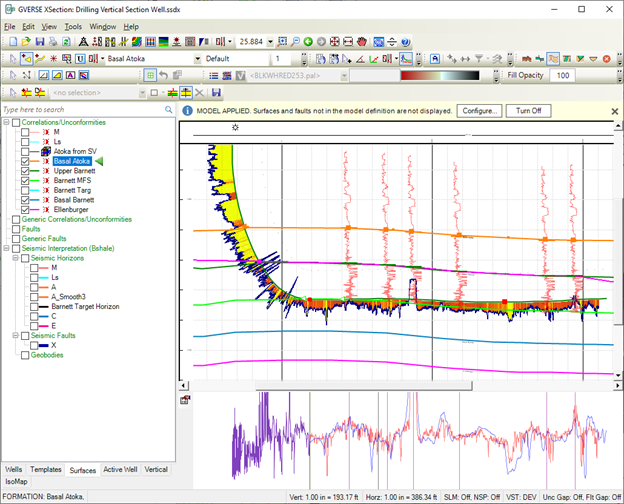Screen dimensions: 624x504
Task: Select the pick surface arrow tool
Action: tap(27, 59)
